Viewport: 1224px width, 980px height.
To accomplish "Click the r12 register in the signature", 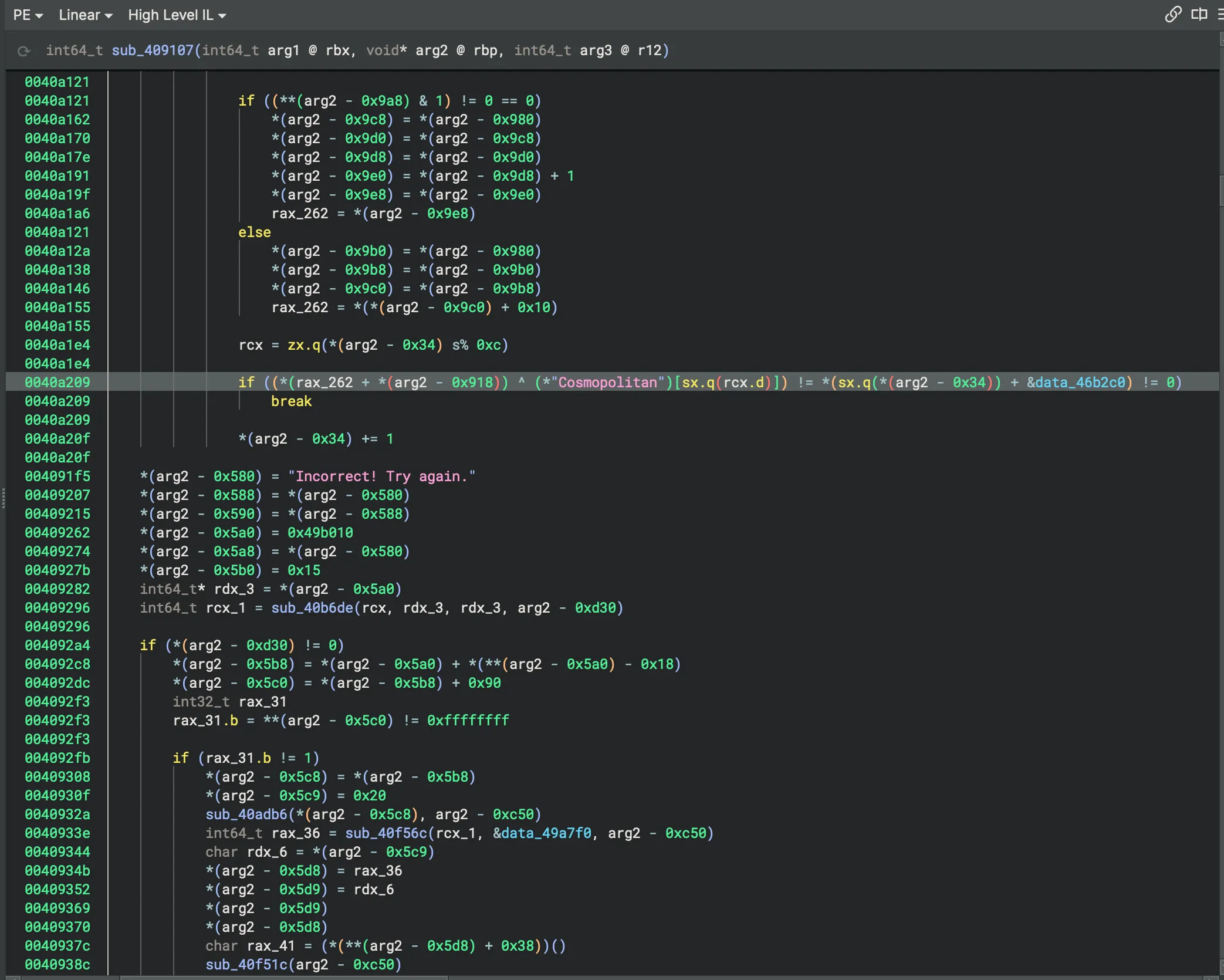I will (650, 50).
